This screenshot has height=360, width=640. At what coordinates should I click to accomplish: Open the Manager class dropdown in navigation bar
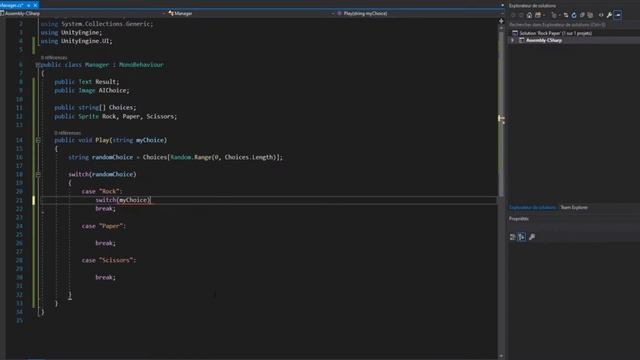[x=250, y=13]
